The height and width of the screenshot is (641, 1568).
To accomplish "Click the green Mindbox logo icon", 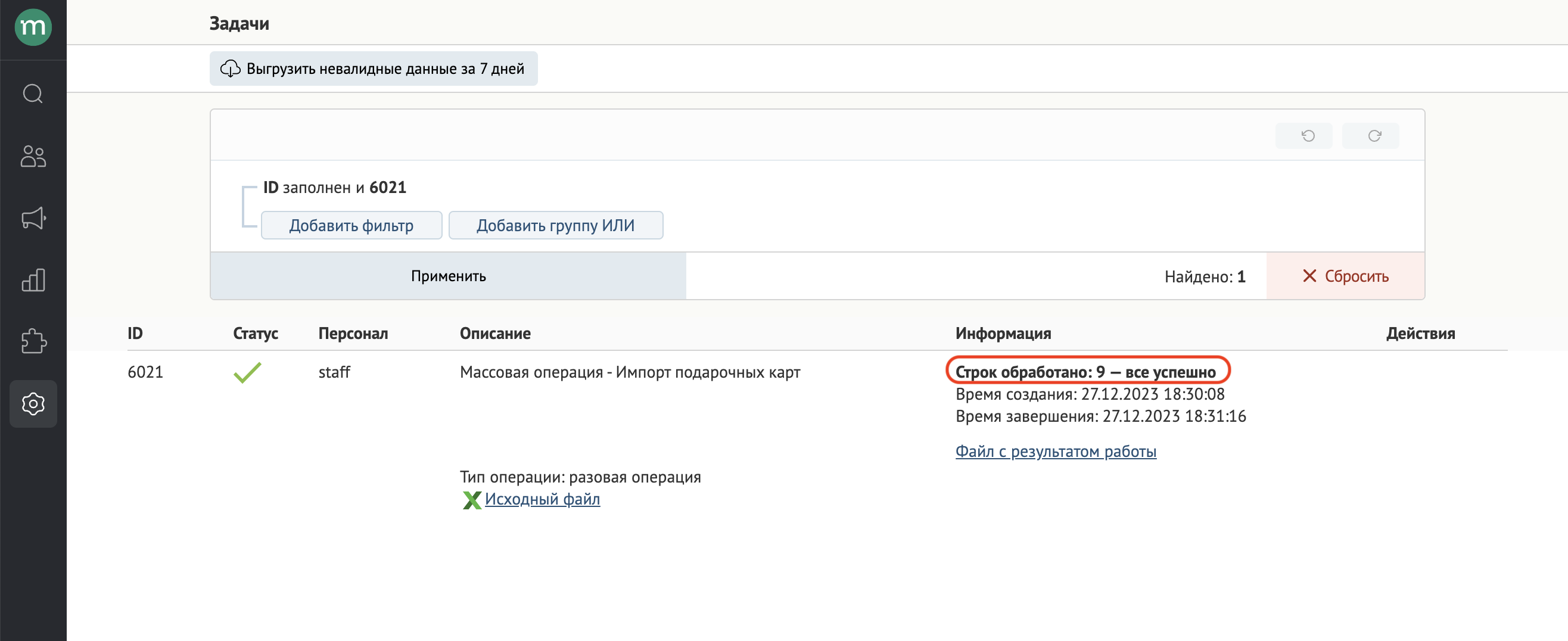I will (x=33, y=27).
